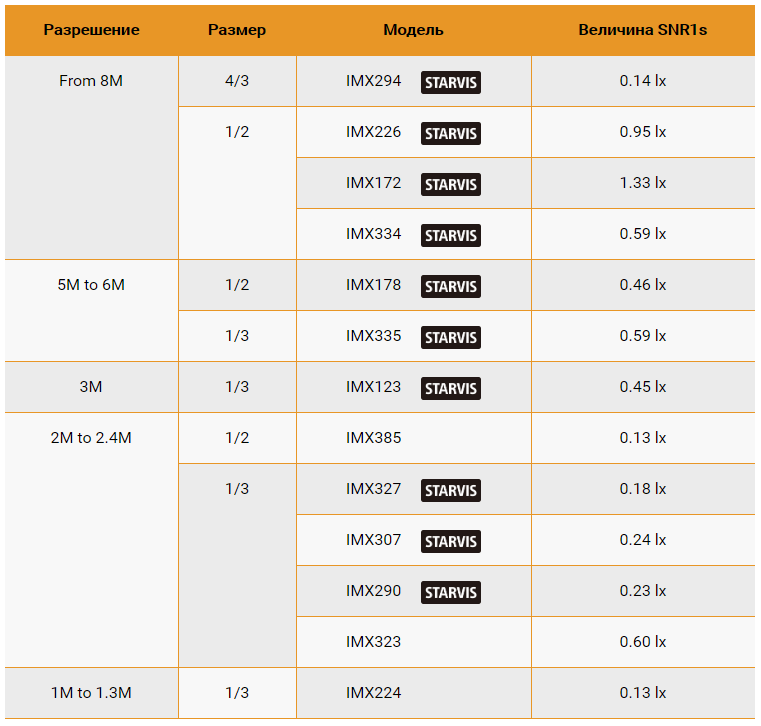The height and width of the screenshot is (726, 761).
Task: Select the STARVIS logo in IMX172 row
Action: 450,184
